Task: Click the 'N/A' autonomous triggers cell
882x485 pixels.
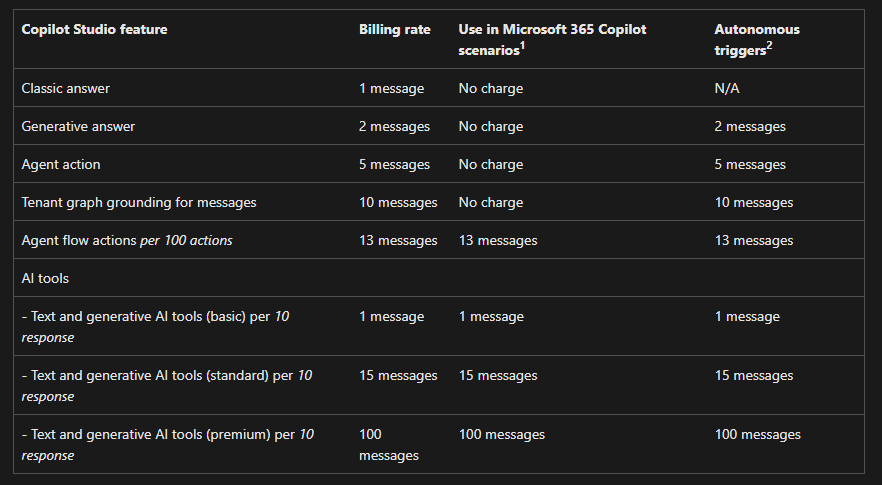Action: (728, 88)
